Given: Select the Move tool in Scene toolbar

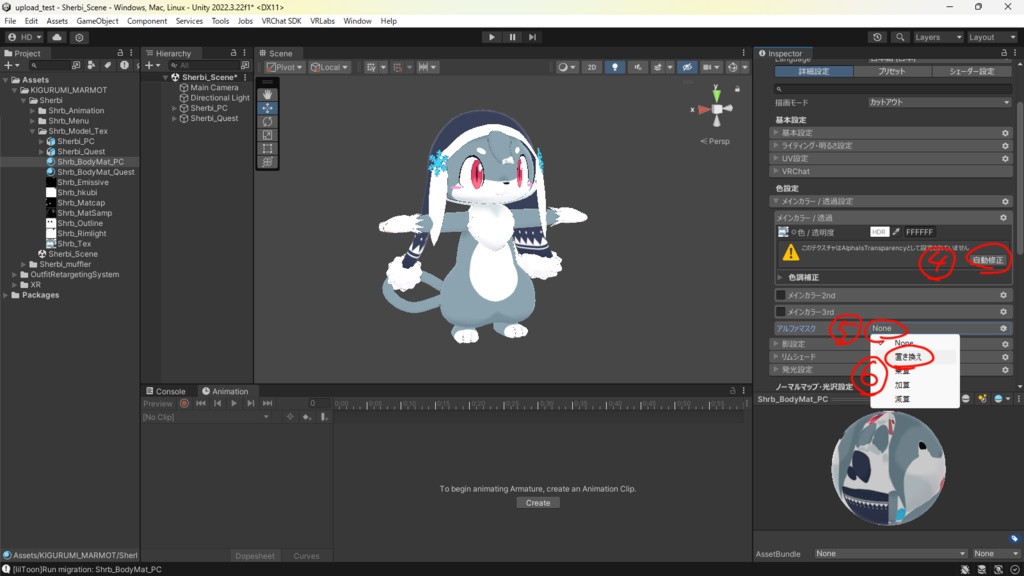Looking at the screenshot, I should pyautogui.click(x=267, y=108).
